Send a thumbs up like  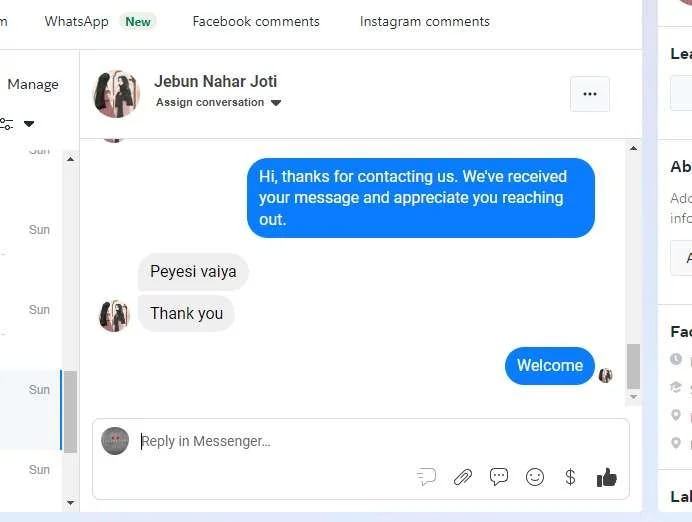(607, 477)
